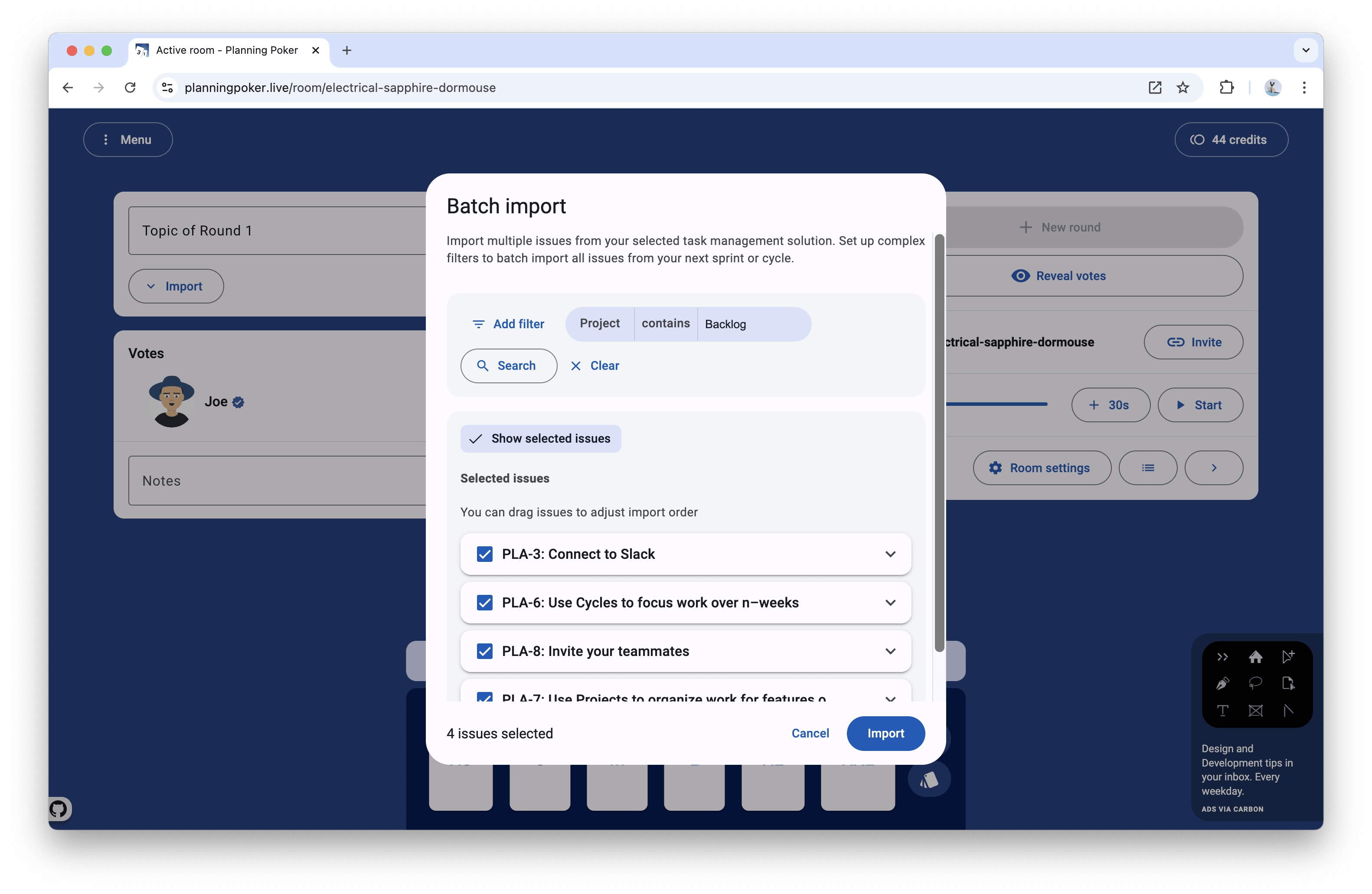Cancel the batch import
Screen dimensions: 1372x894
[x=810, y=733]
